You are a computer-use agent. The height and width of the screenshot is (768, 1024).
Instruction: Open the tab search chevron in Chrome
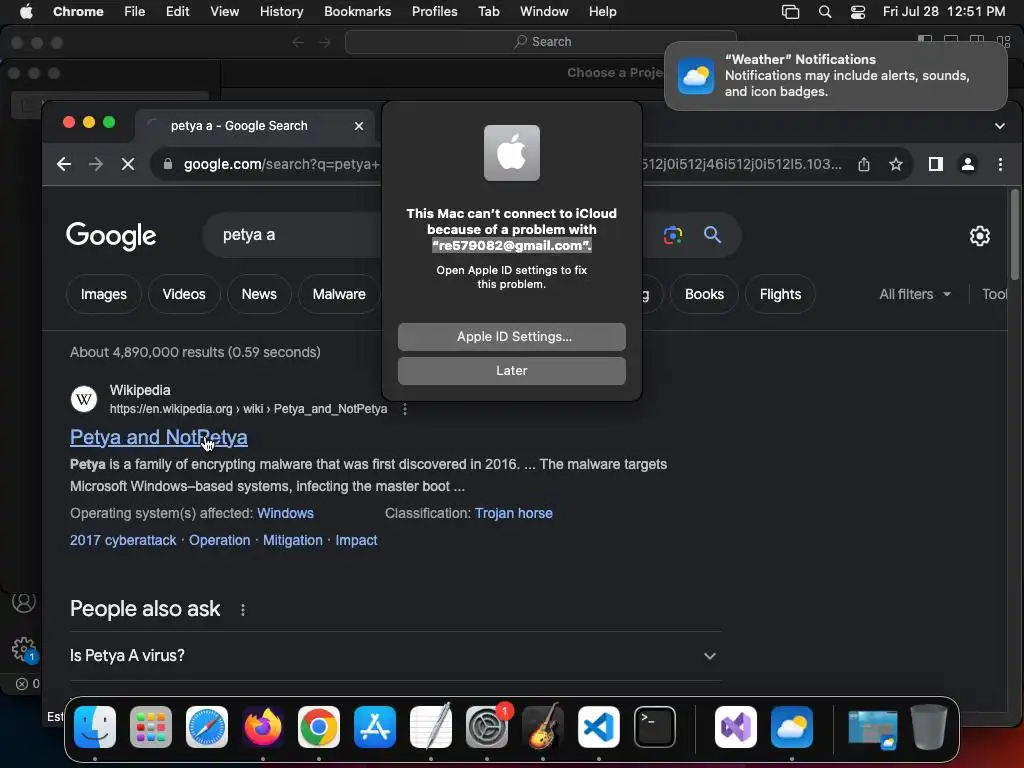[x=999, y=126]
